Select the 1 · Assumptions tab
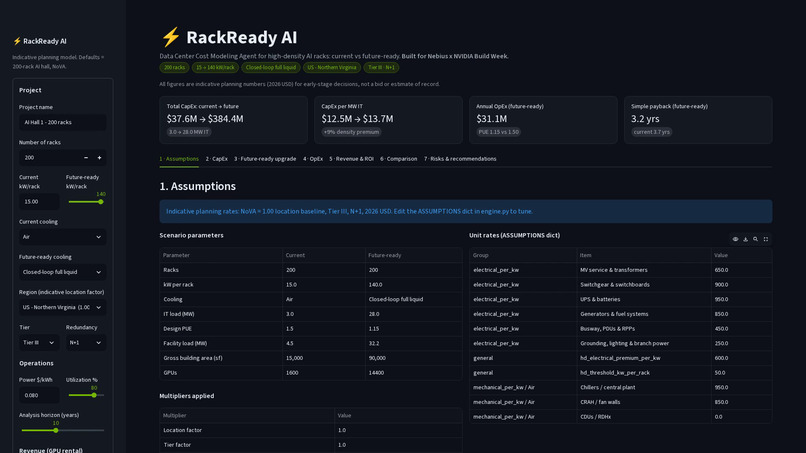Screen dimensions: 806x453 tap(179, 159)
